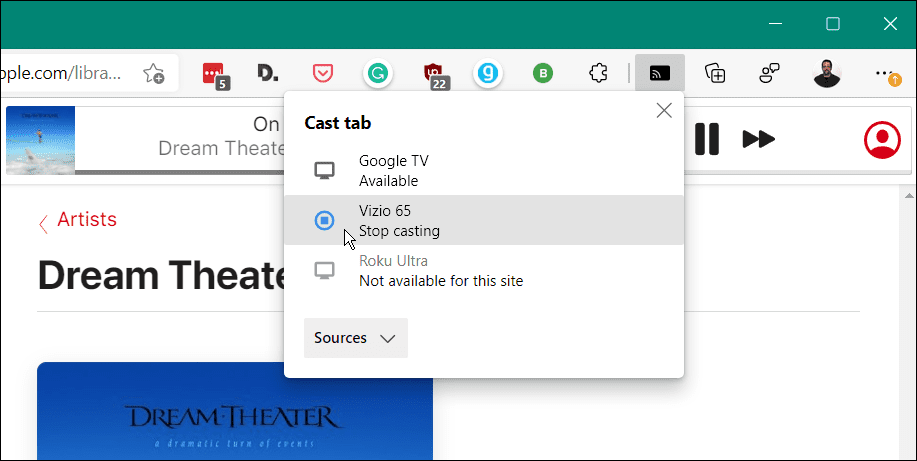The image size is (917, 461).
Task: Click the feedback people icon in toolbar
Action: (770, 73)
